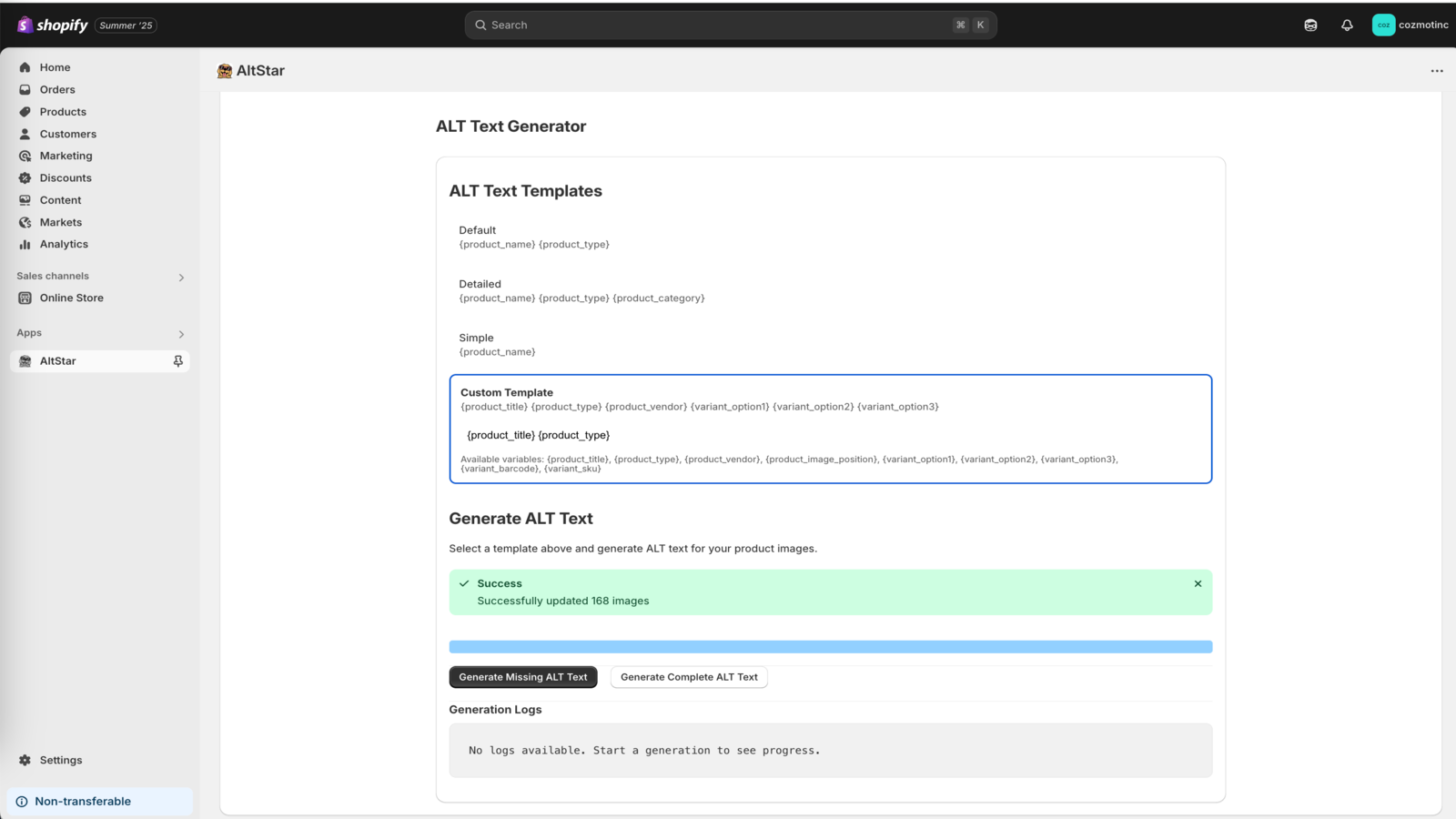The height and width of the screenshot is (819, 1456).
Task: Click the Markets menu label
Action: click(61, 222)
